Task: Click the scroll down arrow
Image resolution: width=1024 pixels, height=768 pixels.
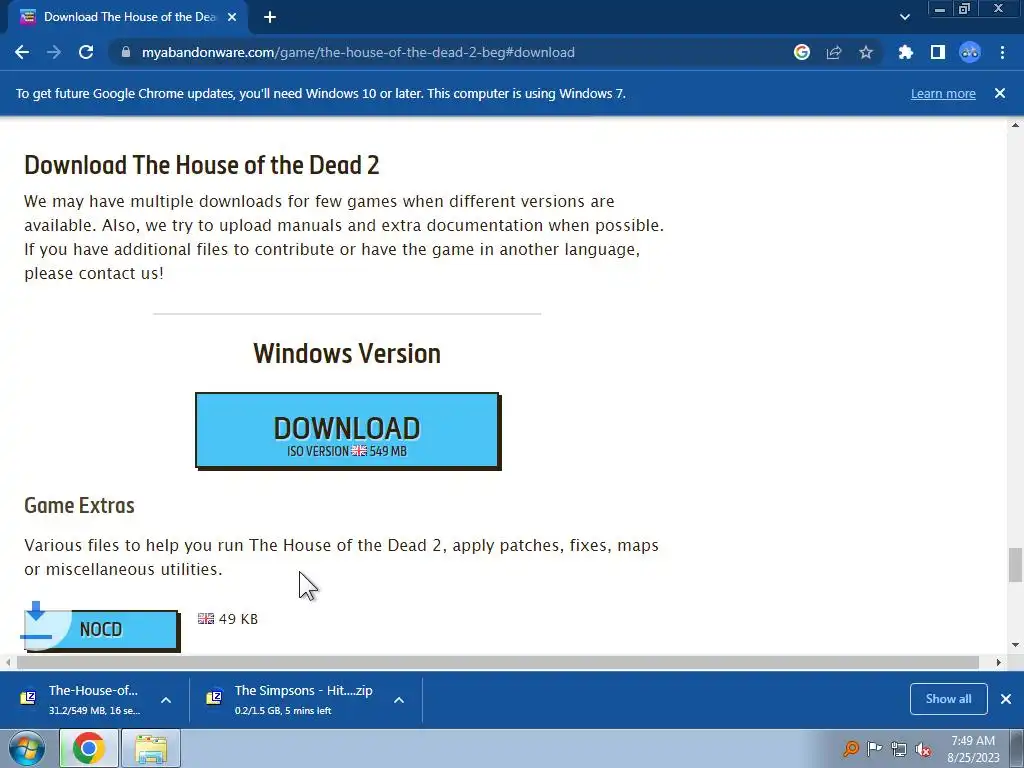Action: (x=1015, y=645)
